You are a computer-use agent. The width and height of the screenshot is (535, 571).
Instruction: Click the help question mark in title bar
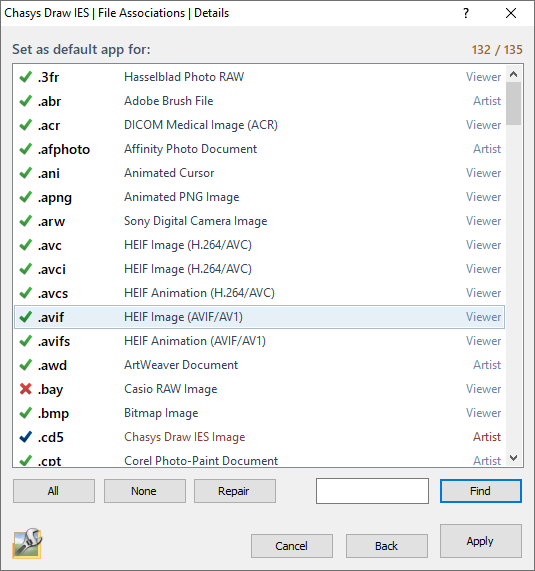[x=466, y=13]
